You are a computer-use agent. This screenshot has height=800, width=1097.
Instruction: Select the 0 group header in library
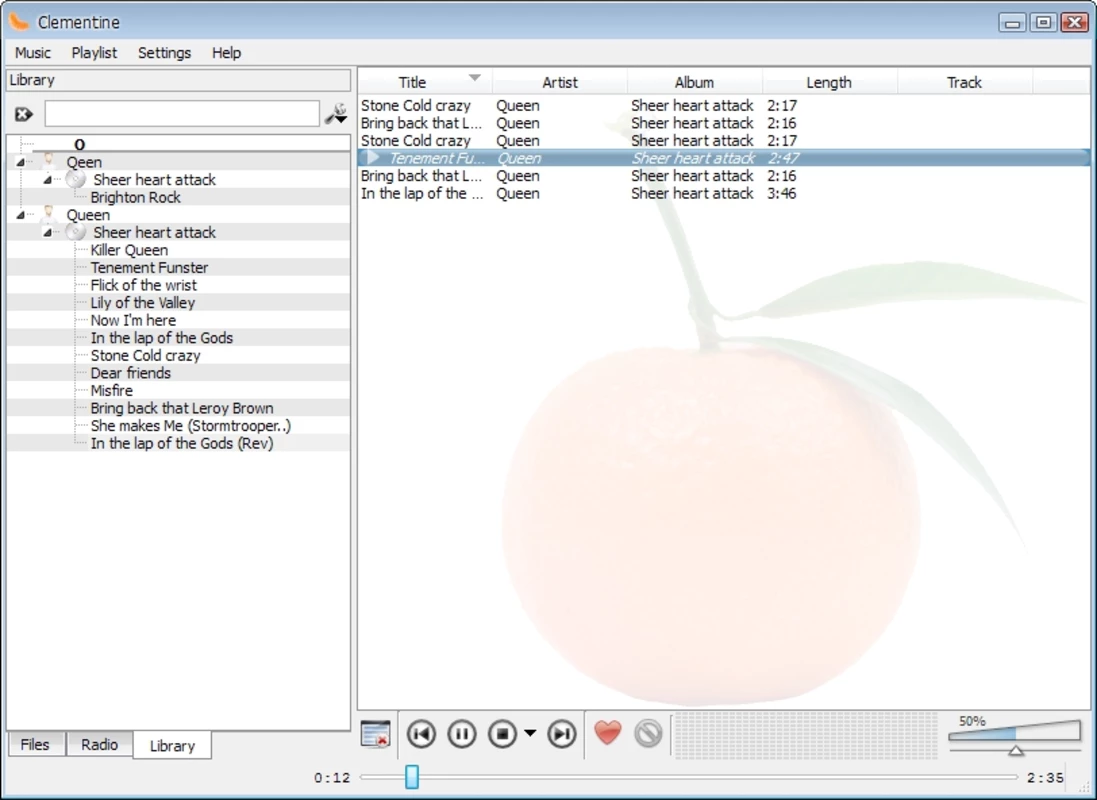(x=79, y=144)
